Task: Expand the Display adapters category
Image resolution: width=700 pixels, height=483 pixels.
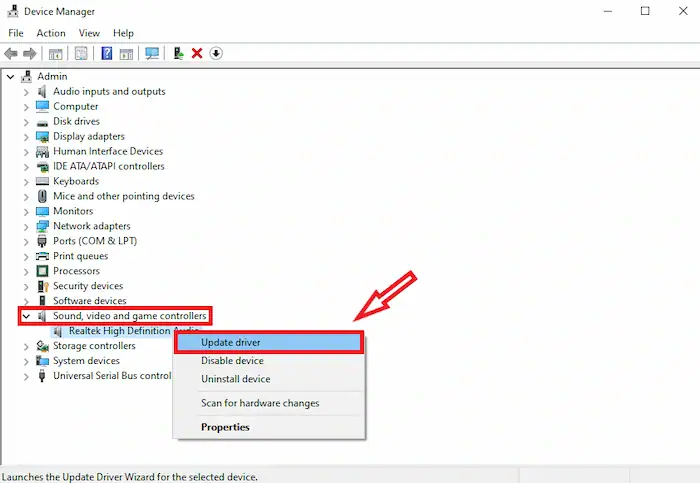Action: tap(27, 136)
